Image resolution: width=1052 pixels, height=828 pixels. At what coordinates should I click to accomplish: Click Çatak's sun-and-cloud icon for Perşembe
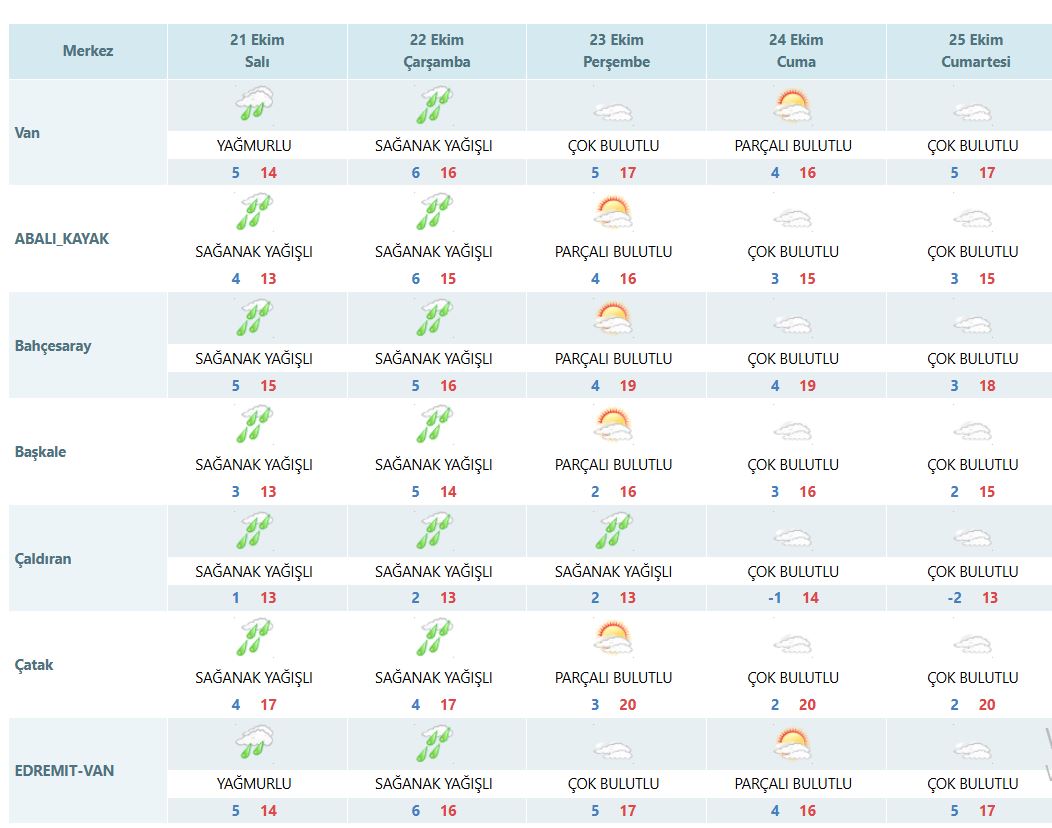click(613, 637)
